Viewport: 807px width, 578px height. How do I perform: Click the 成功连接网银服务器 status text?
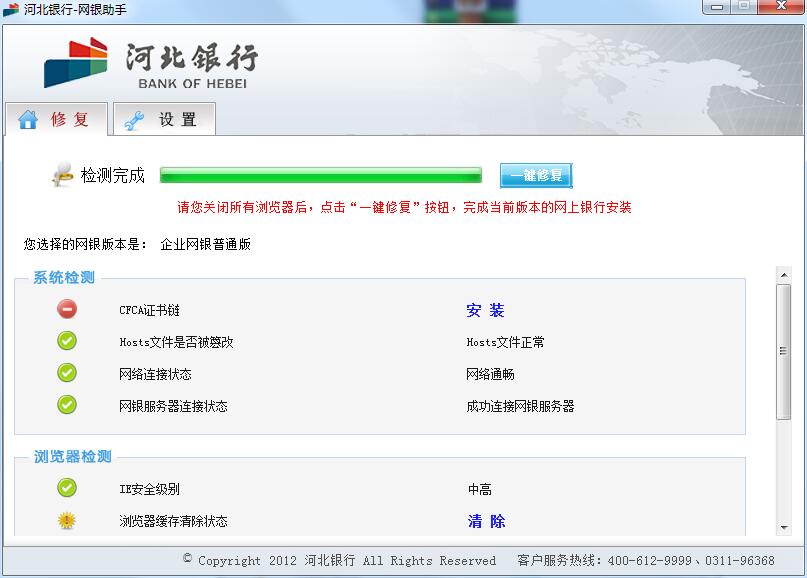pyautogui.click(x=520, y=406)
